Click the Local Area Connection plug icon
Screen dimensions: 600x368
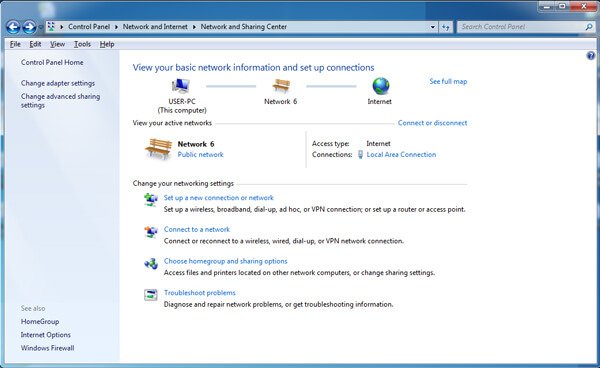coord(360,155)
